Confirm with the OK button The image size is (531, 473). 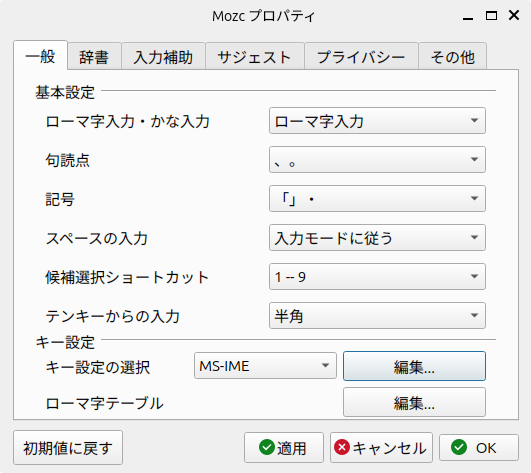(479, 448)
